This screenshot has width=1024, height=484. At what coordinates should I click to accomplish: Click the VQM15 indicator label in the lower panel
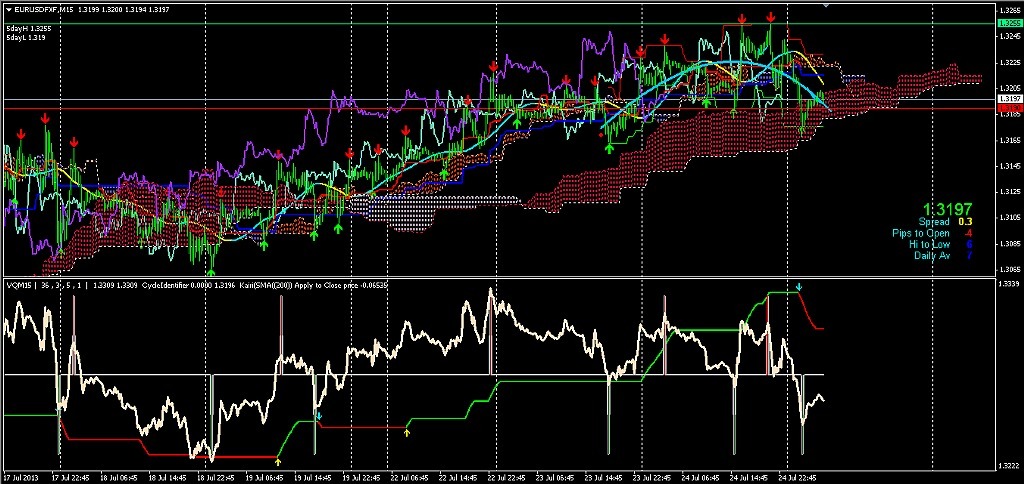click(18, 285)
